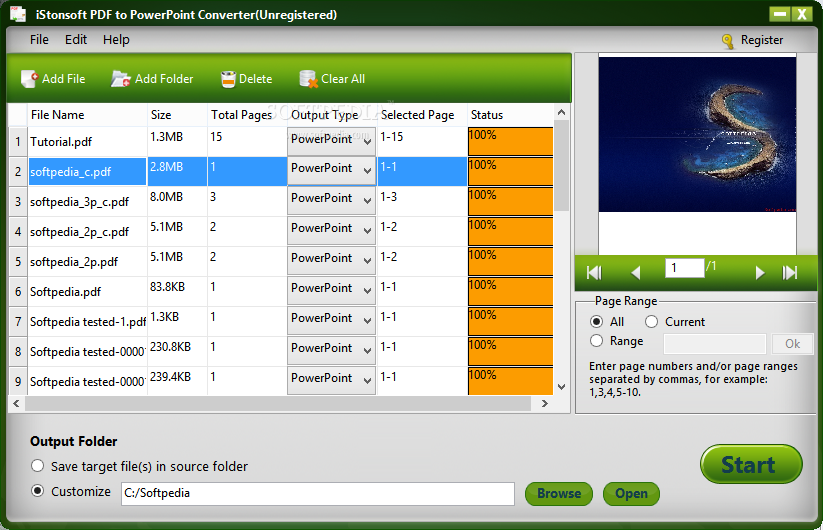
Task: Minimize the converter window
Action: (x=780, y=14)
